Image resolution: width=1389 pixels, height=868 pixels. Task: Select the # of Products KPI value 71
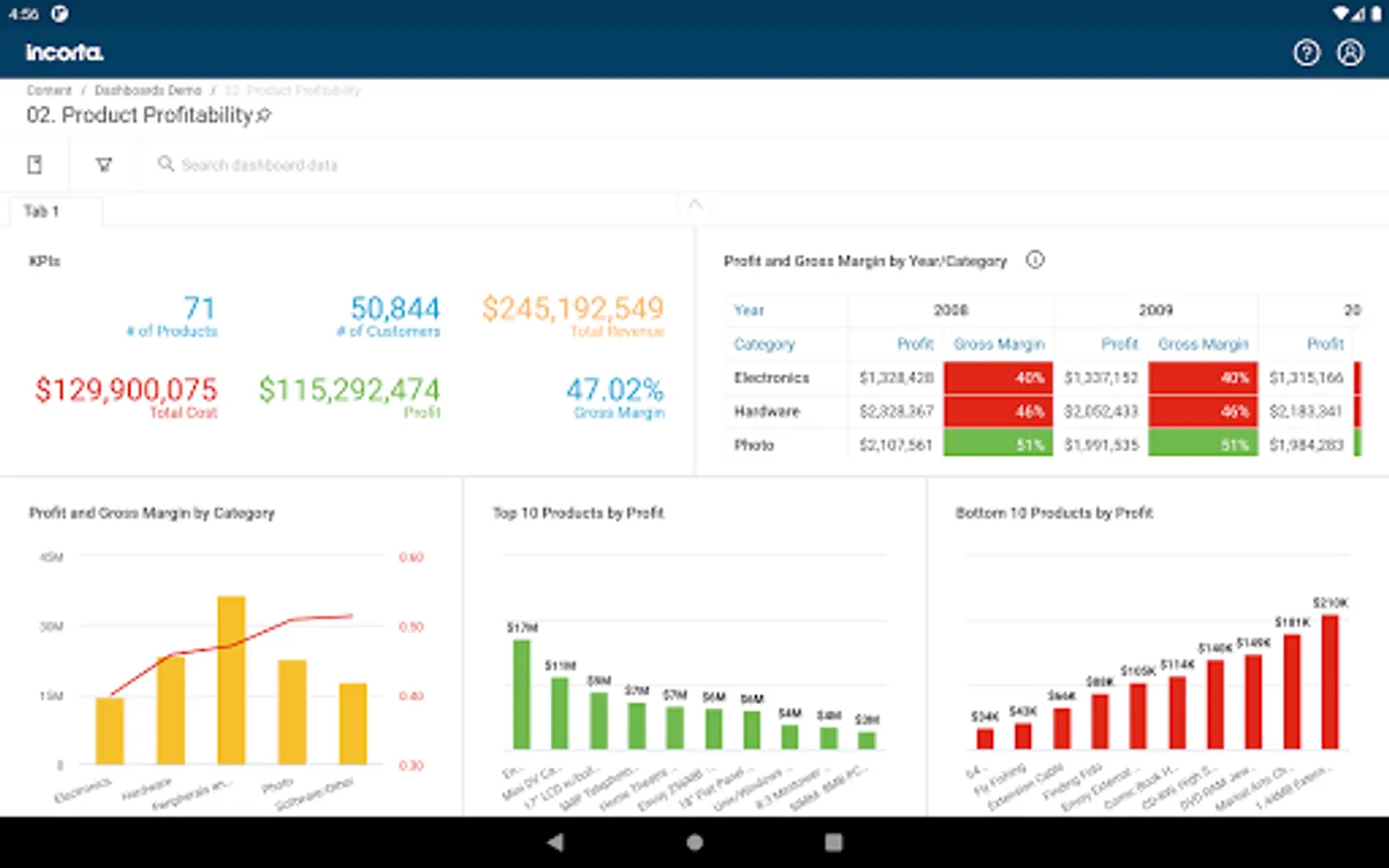pos(200,309)
